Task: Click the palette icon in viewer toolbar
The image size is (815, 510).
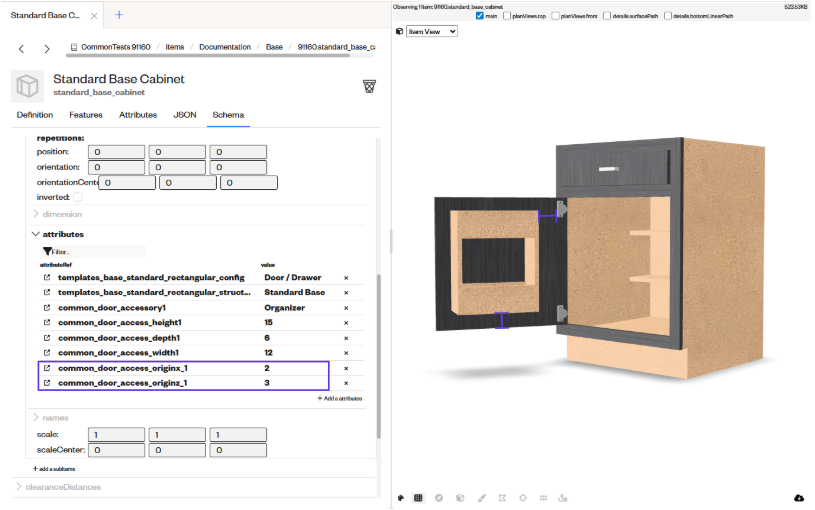Action: pyautogui.click(x=401, y=498)
